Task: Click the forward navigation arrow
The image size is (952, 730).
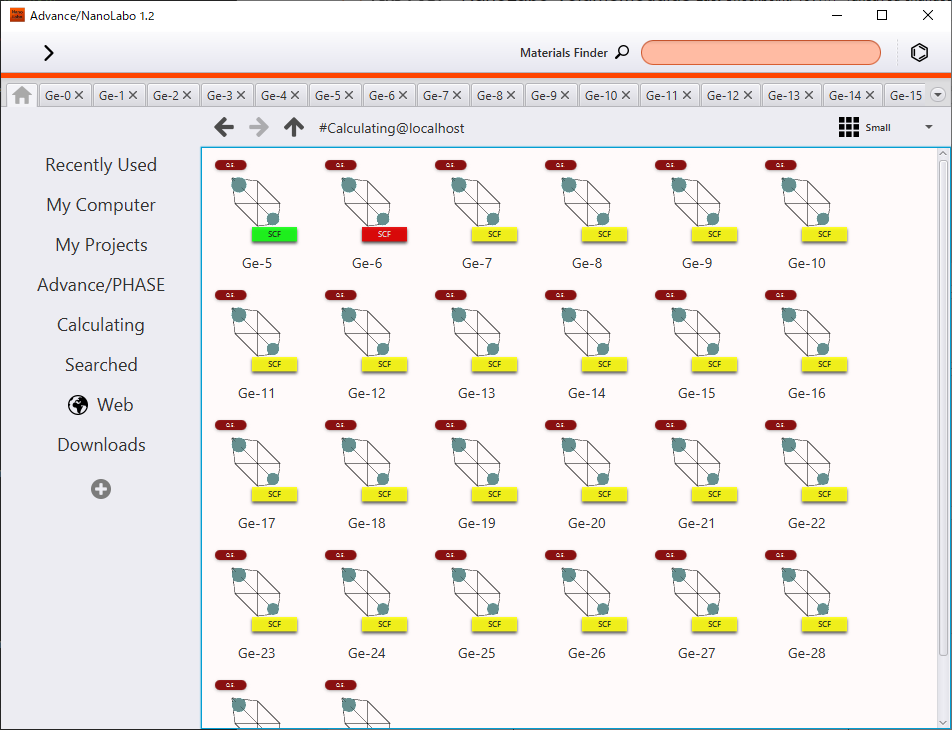Action: [x=259, y=128]
